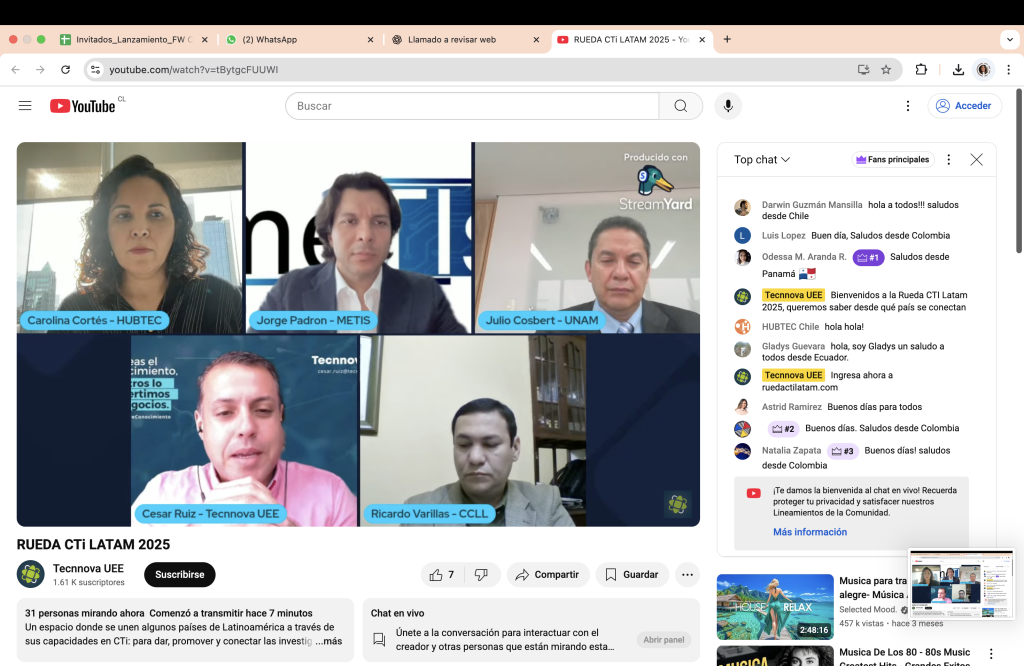Click the Más información link in chat
Viewport: 1024px width, 666px height.
pos(809,532)
